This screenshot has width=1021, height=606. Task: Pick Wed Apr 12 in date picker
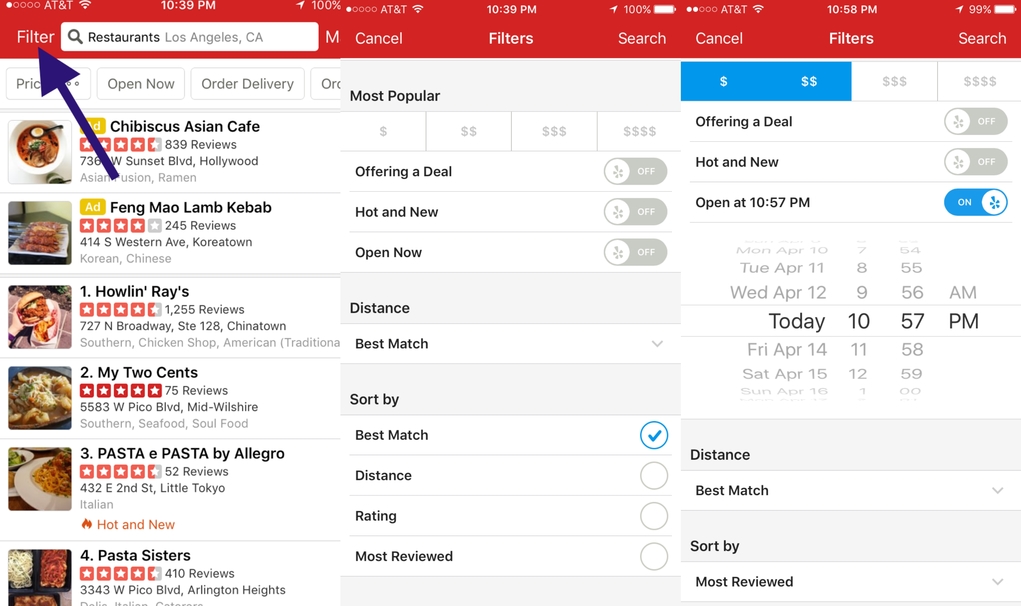(x=778, y=292)
